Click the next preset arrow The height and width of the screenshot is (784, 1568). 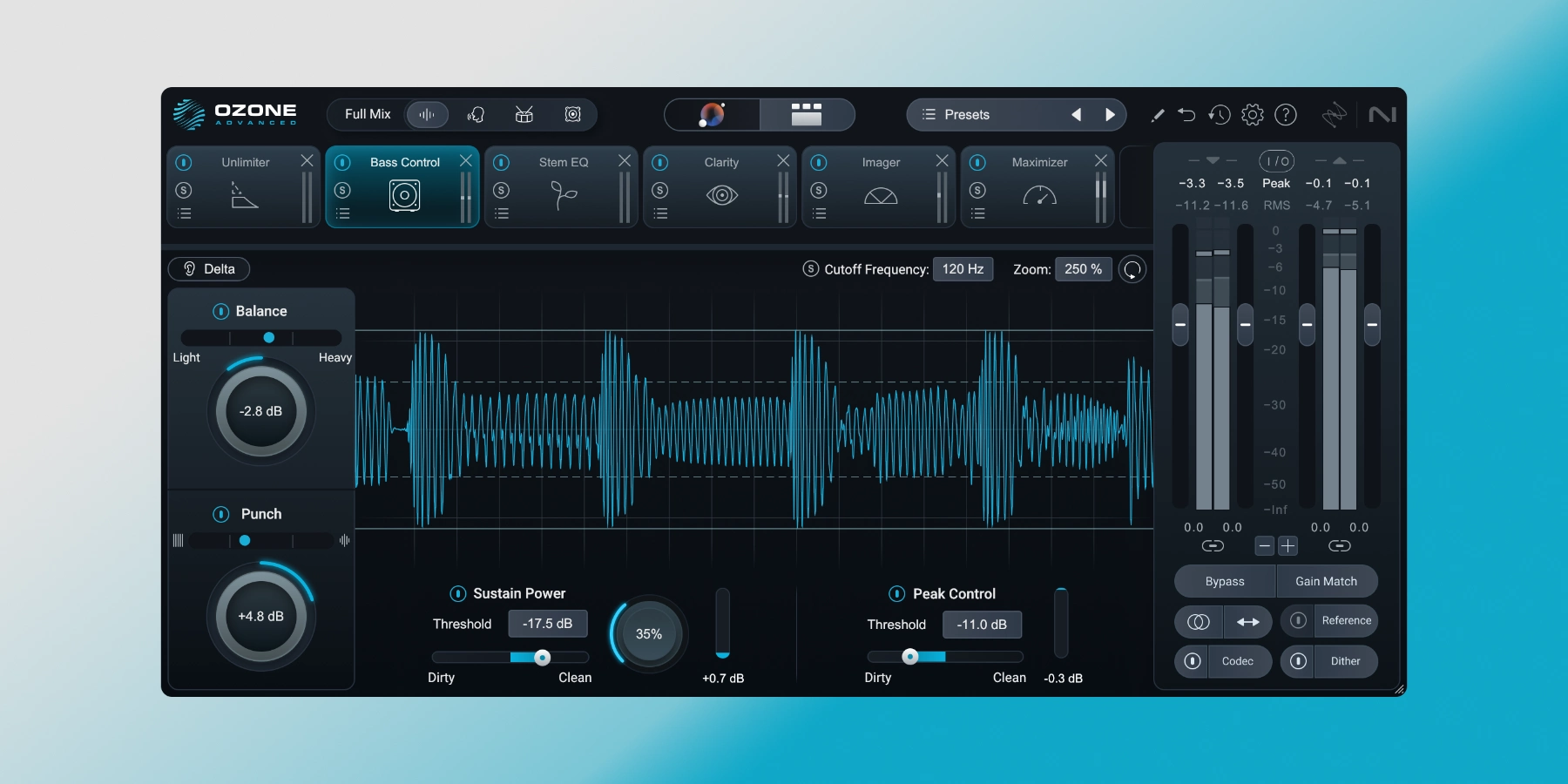1110,114
